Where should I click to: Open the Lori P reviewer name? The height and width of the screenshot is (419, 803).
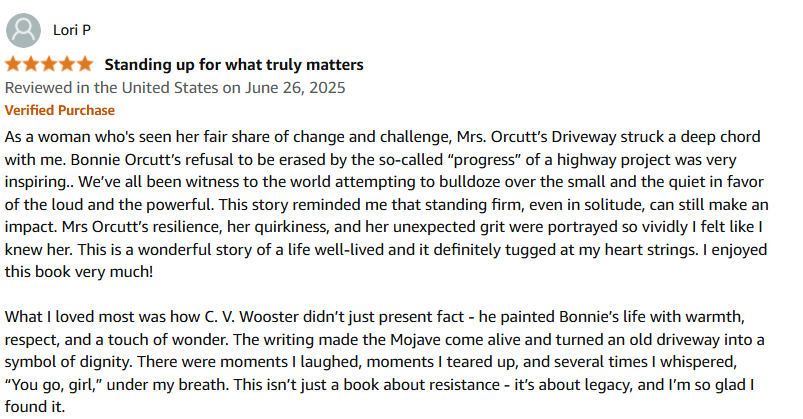pyautogui.click(x=72, y=30)
